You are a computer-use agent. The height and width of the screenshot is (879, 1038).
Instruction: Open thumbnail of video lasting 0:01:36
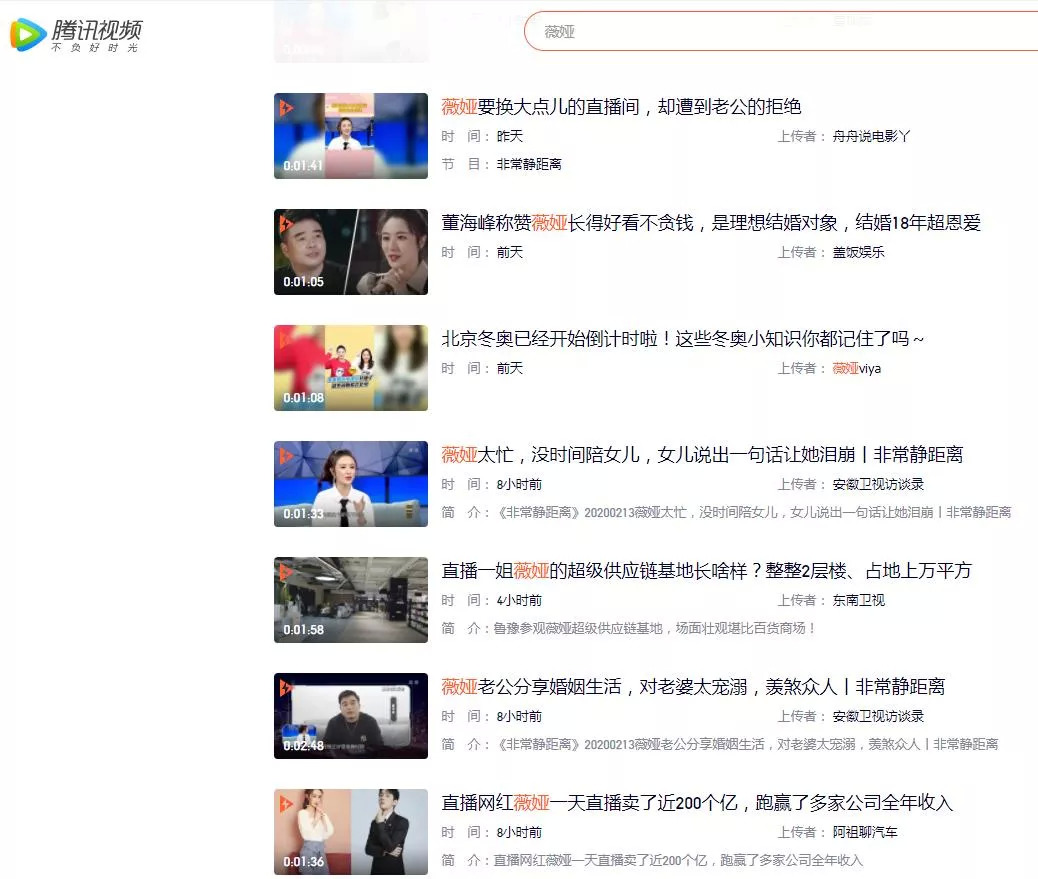[x=351, y=832]
